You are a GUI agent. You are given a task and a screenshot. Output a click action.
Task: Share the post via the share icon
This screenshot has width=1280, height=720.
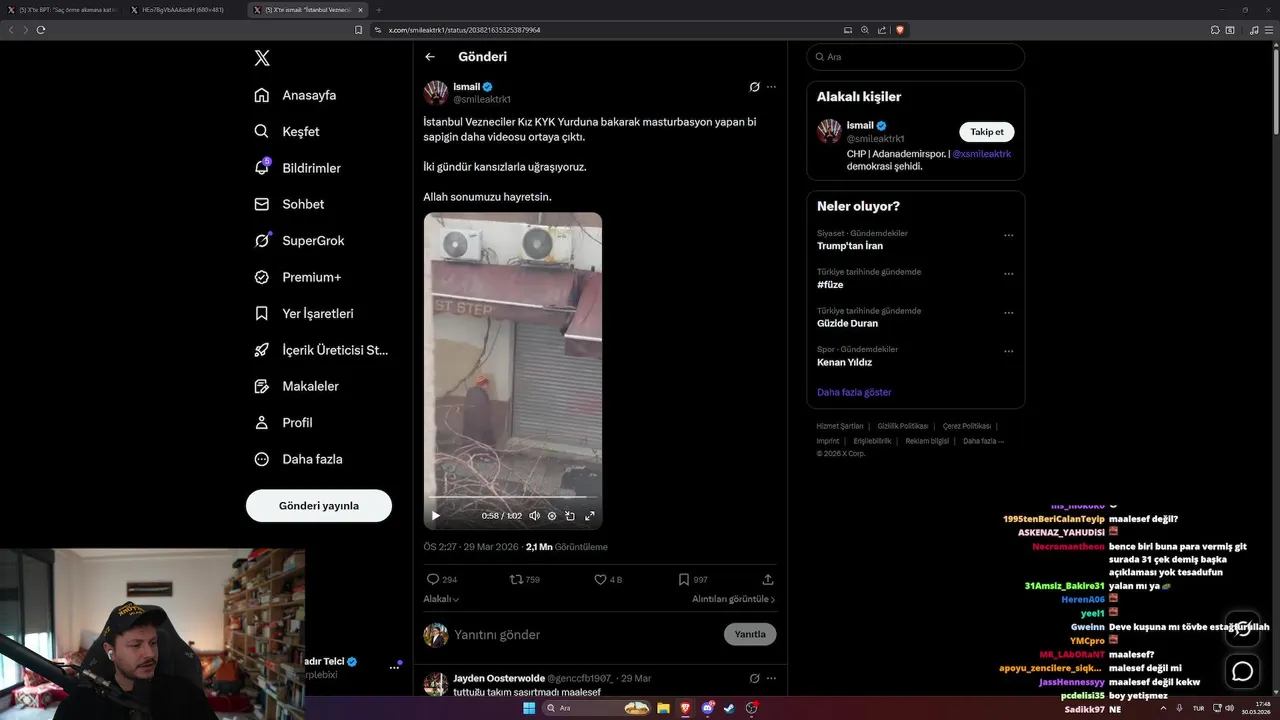point(768,579)
